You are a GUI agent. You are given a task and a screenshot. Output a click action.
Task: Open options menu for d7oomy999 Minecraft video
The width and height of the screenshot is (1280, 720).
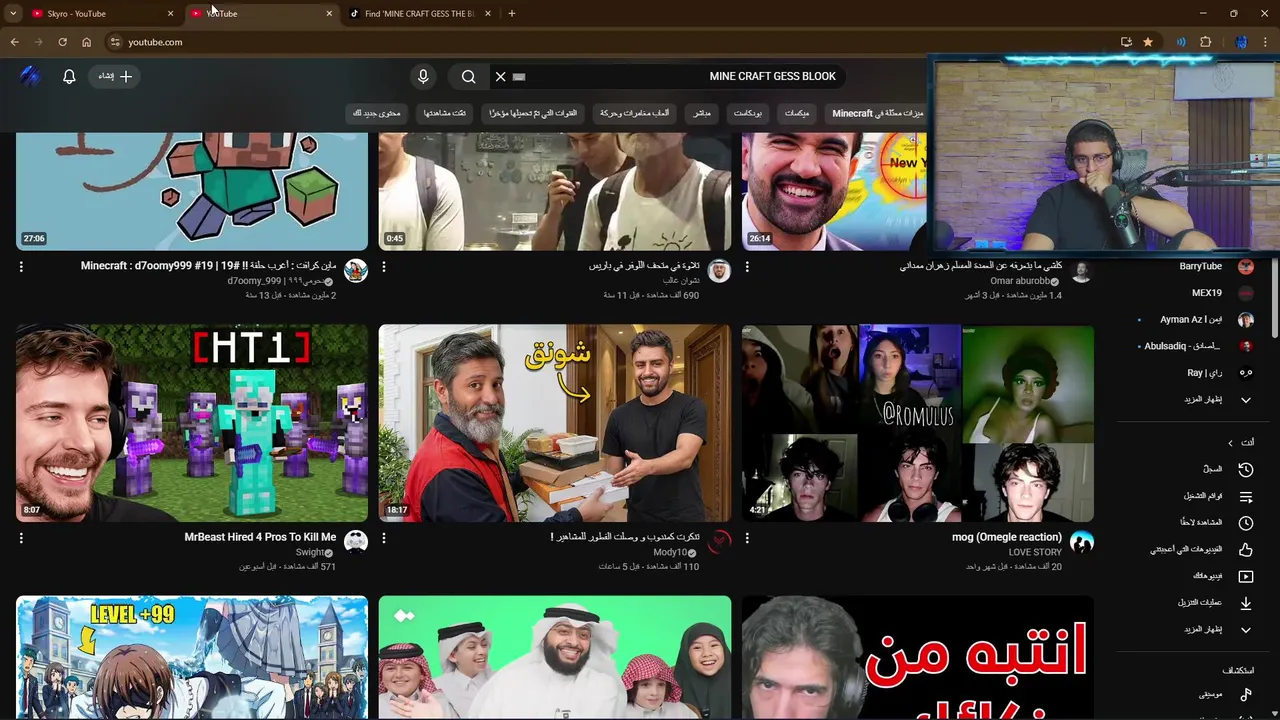click(x=21, y=267)
